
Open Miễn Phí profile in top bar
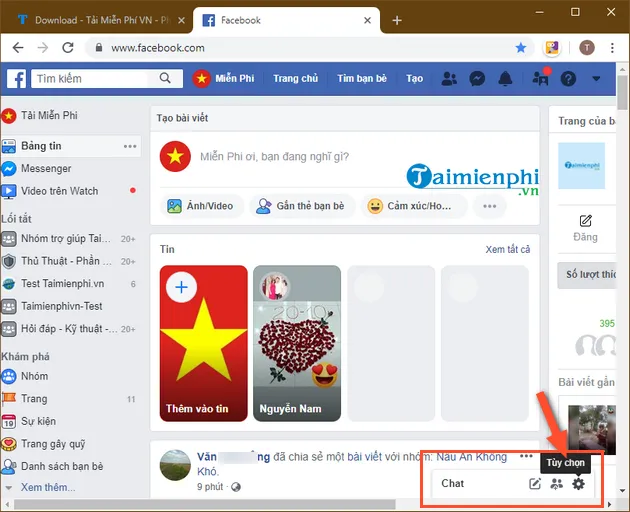coord(223,78)
